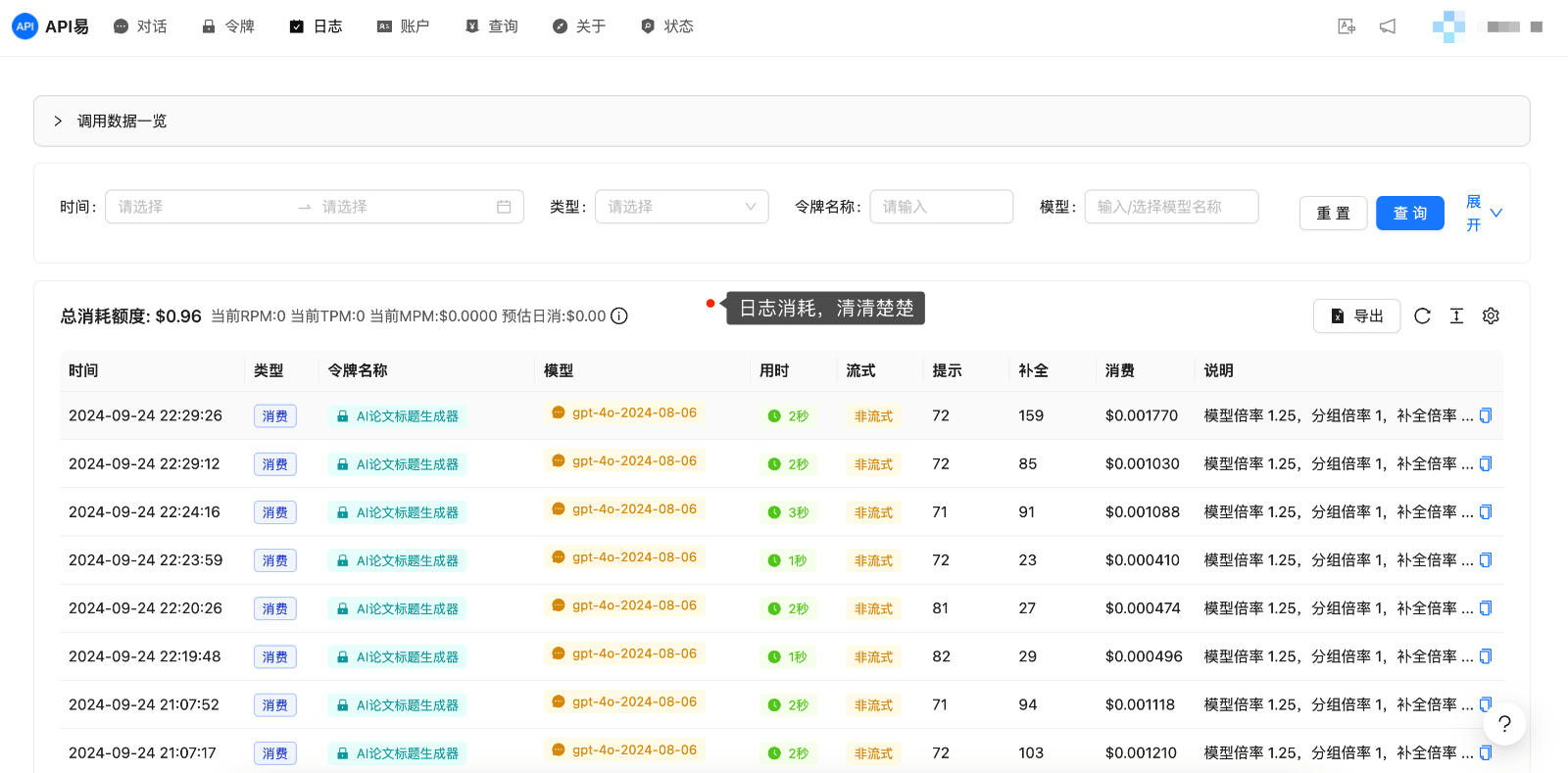Image resolution: width=1568 pixels, height=773 pixels.
Task: Open the help question mark floating button
Action: 1504,724
